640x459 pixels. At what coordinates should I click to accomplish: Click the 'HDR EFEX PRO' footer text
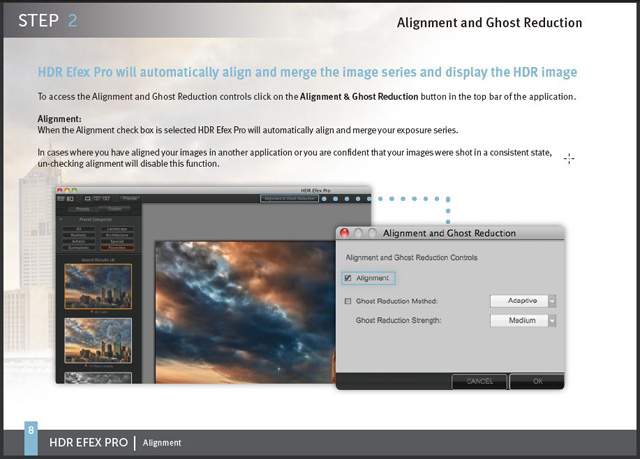coord(89,443)
